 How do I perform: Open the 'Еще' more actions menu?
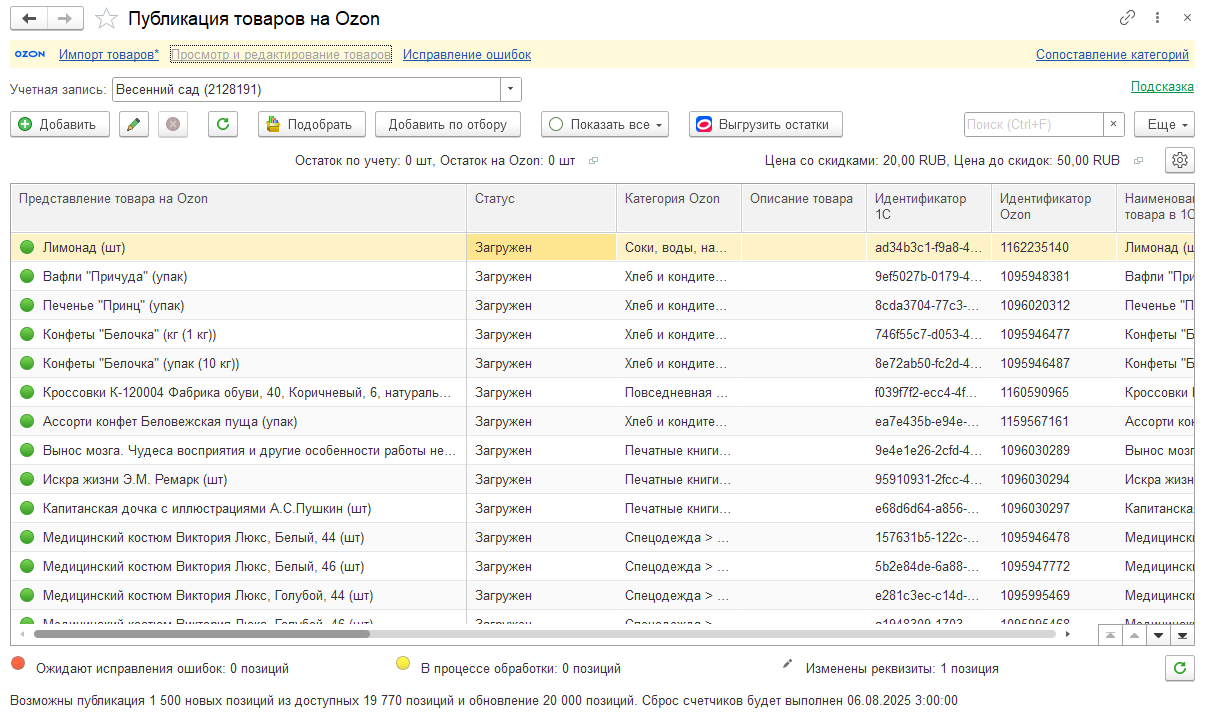(1164, 124)
